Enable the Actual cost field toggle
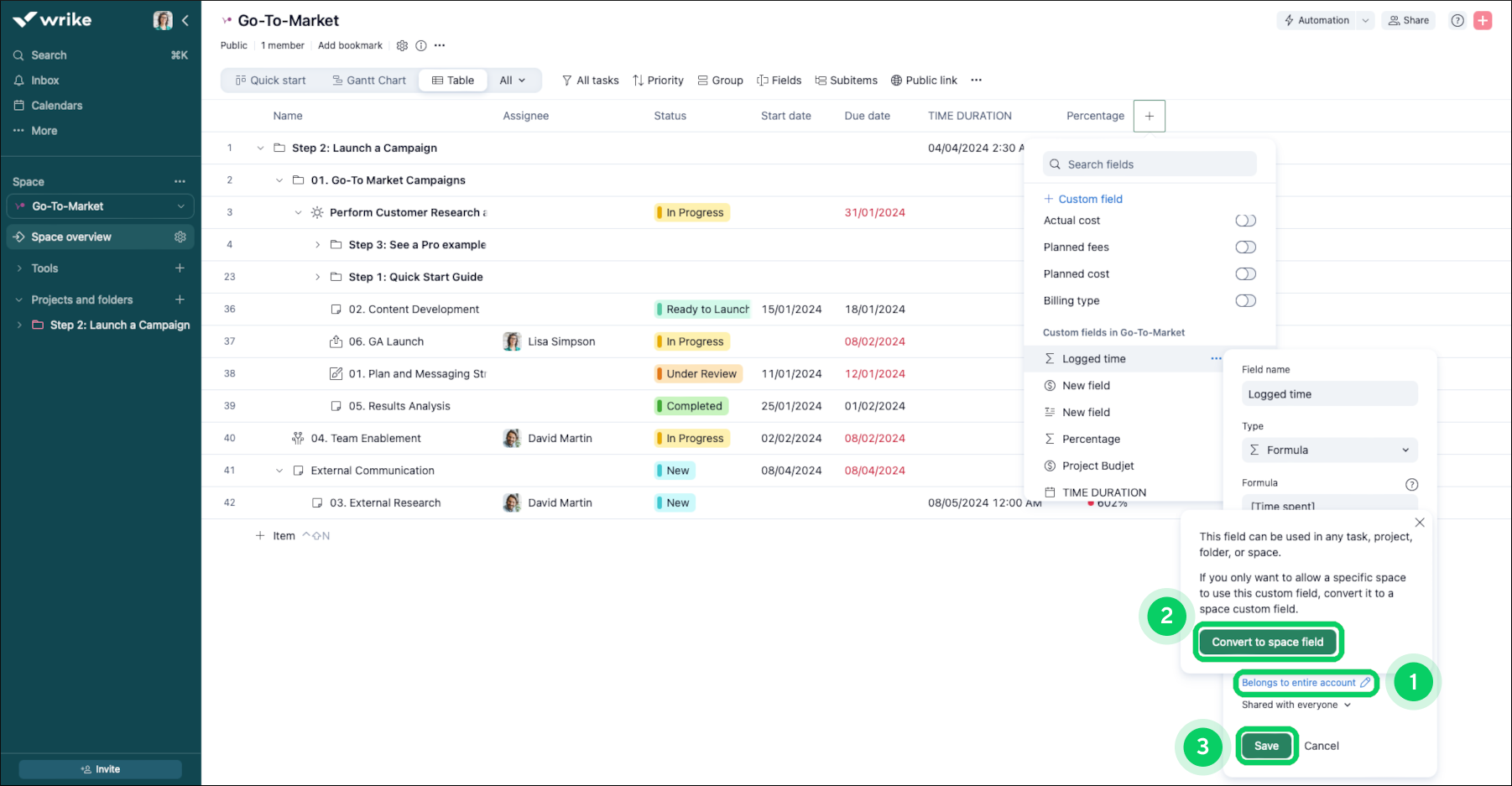The width and height of the screenshot is (1512, 786). (x=1245, y=221)
